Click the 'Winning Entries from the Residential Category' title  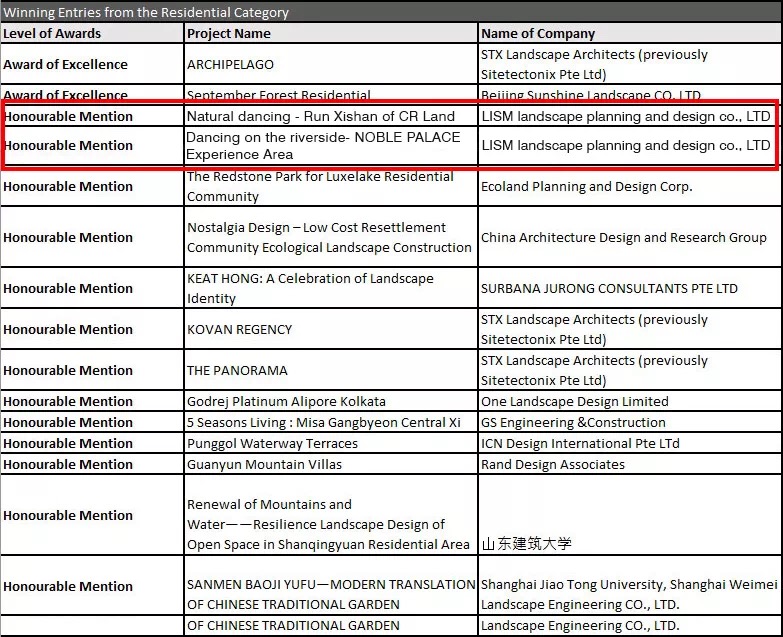[146, 12]
